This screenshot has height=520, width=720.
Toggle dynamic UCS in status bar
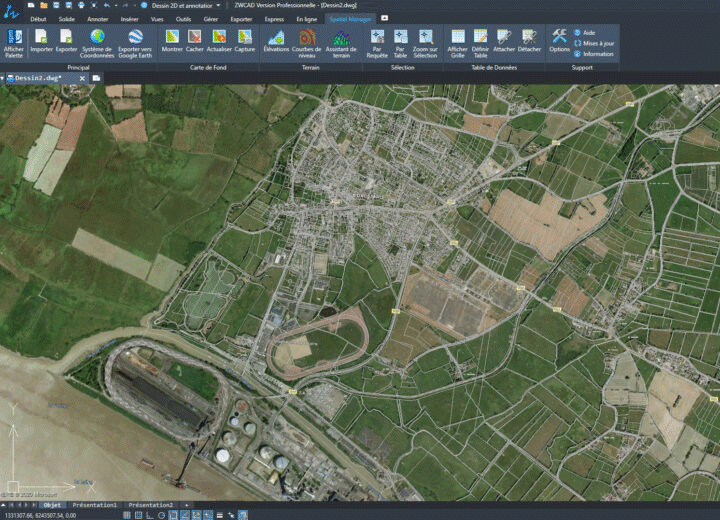[196, 515]
